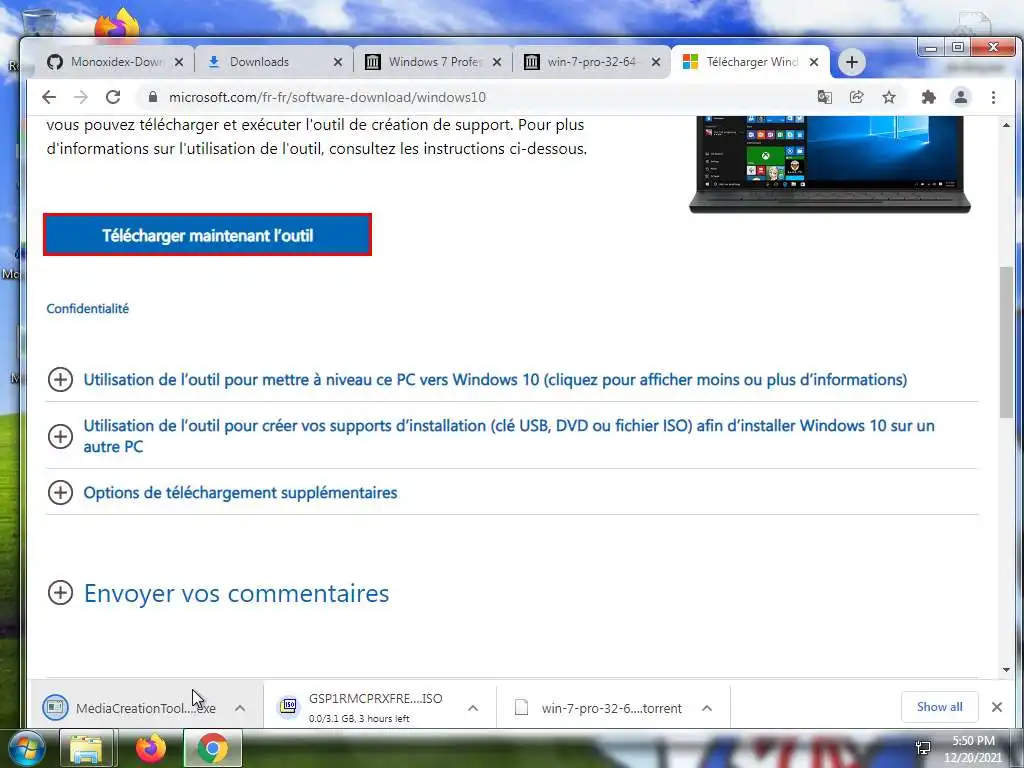
Task: Open win-7-pro torrent download item
Action: coord(598,708)
